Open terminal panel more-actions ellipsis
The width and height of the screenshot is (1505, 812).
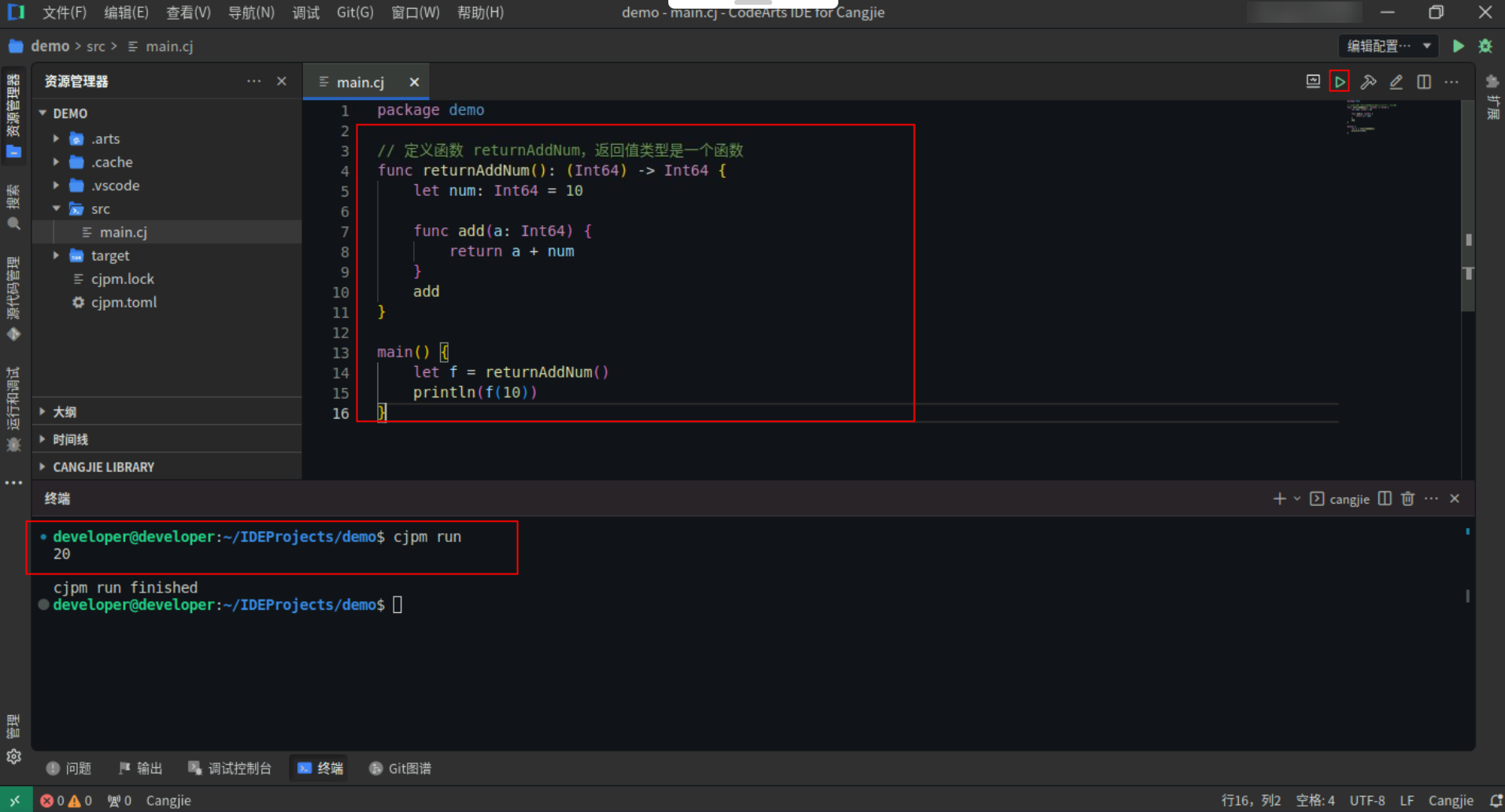(1431, 499)
